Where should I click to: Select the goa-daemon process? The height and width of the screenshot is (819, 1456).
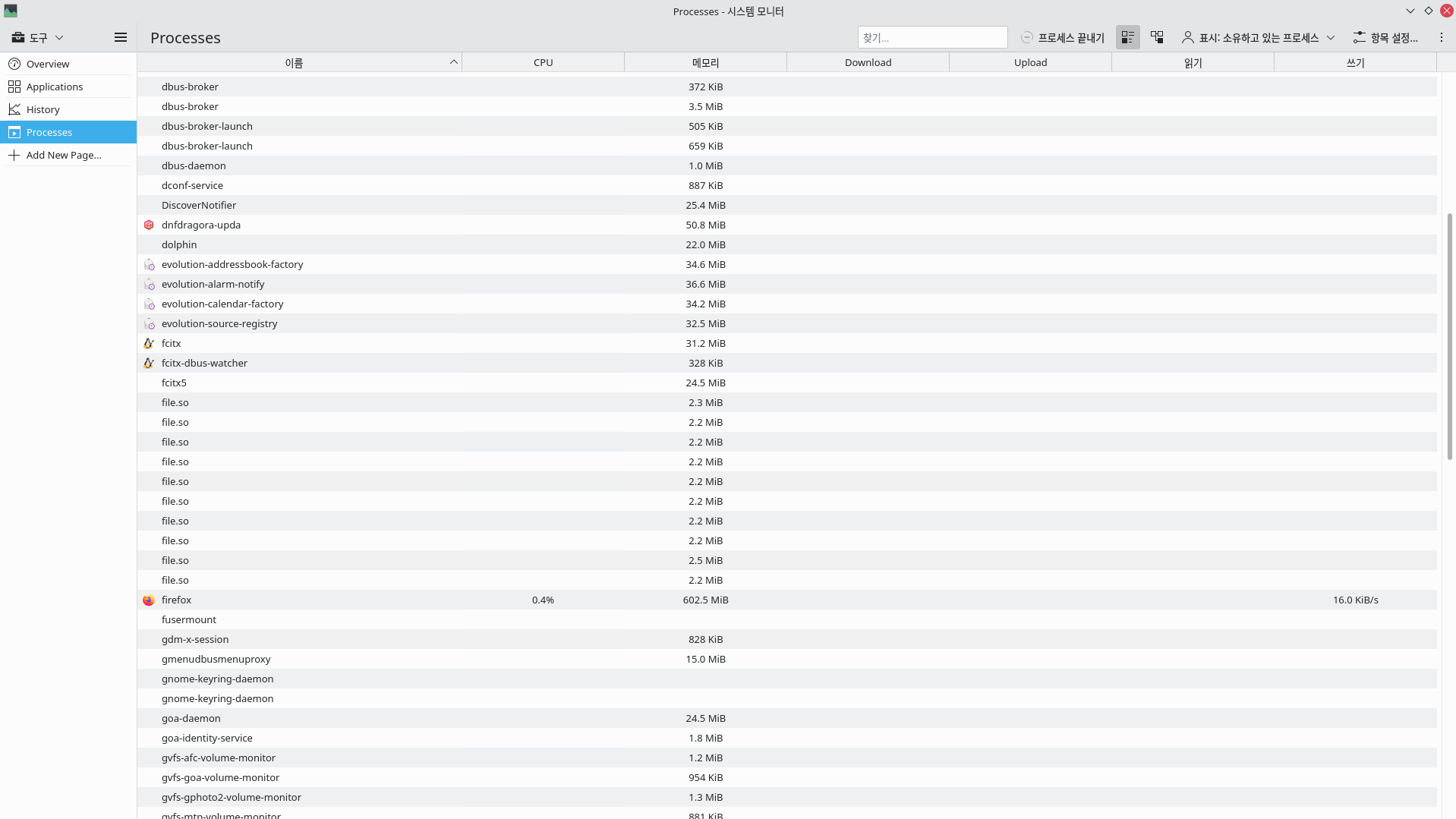tap(786, 718)
